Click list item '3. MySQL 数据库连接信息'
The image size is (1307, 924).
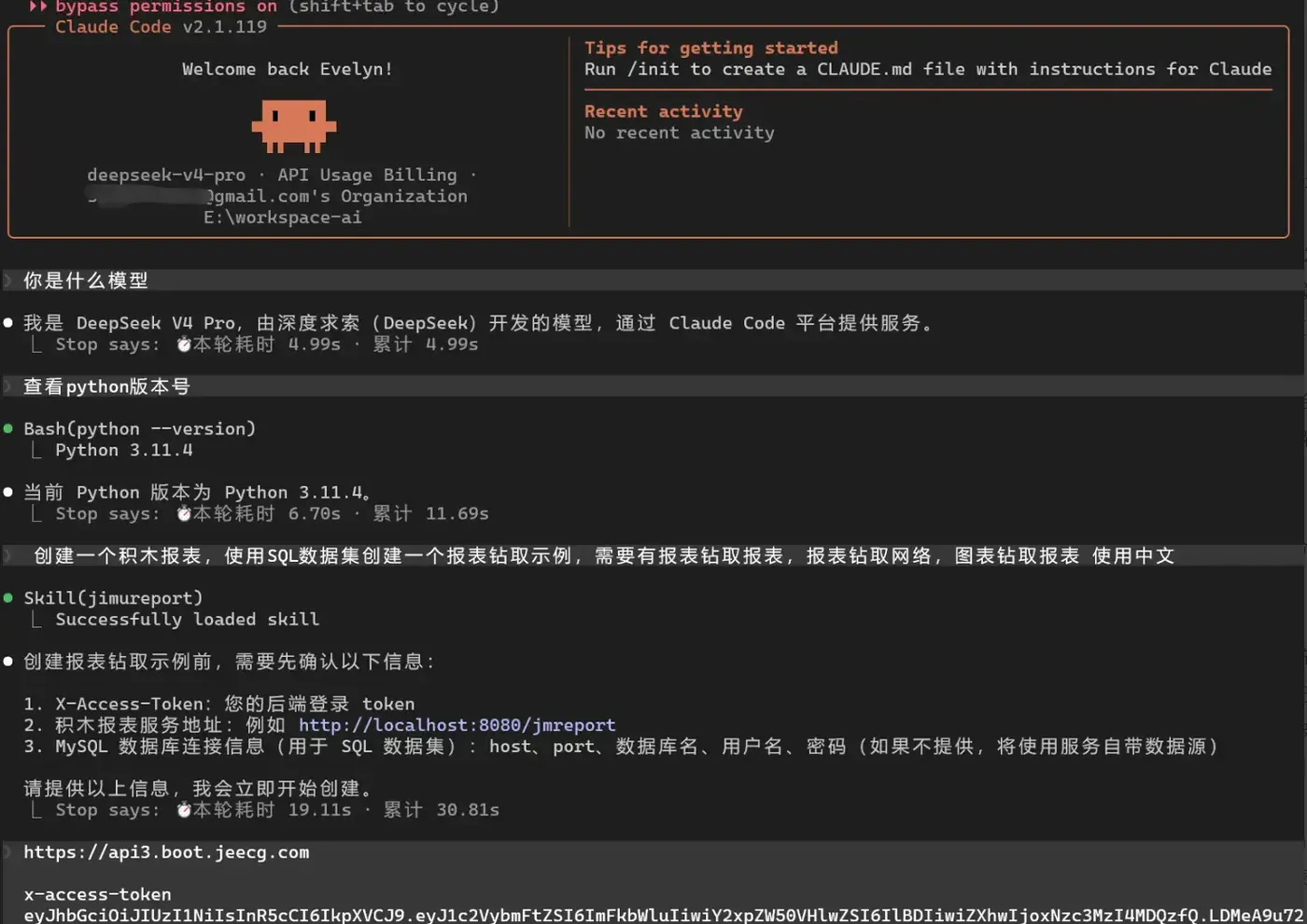point(622,747)
